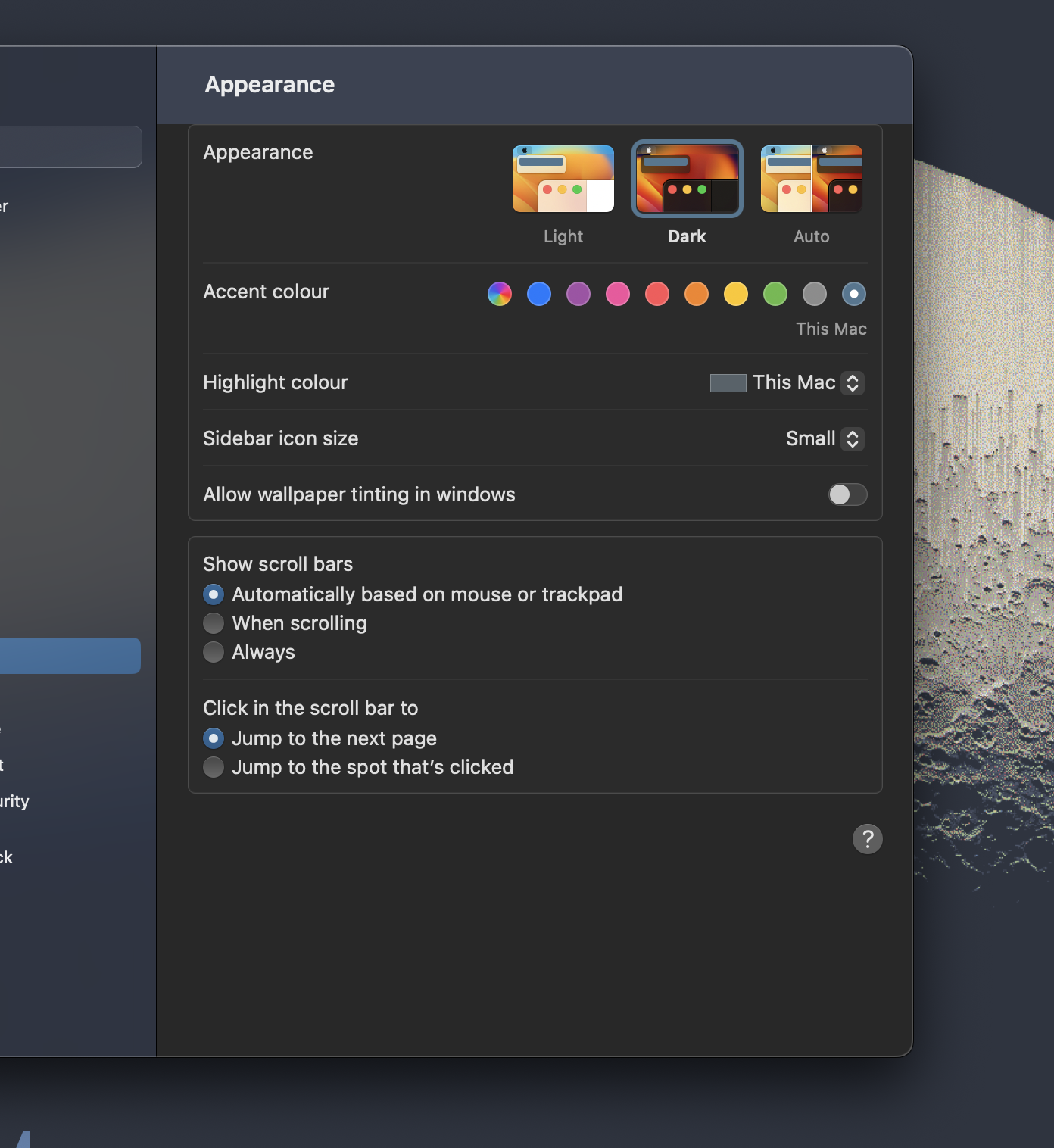This screenshot has width=1054, height=1148.
Task: Click the Light label under thumbnail
Action: coord(563,236)
